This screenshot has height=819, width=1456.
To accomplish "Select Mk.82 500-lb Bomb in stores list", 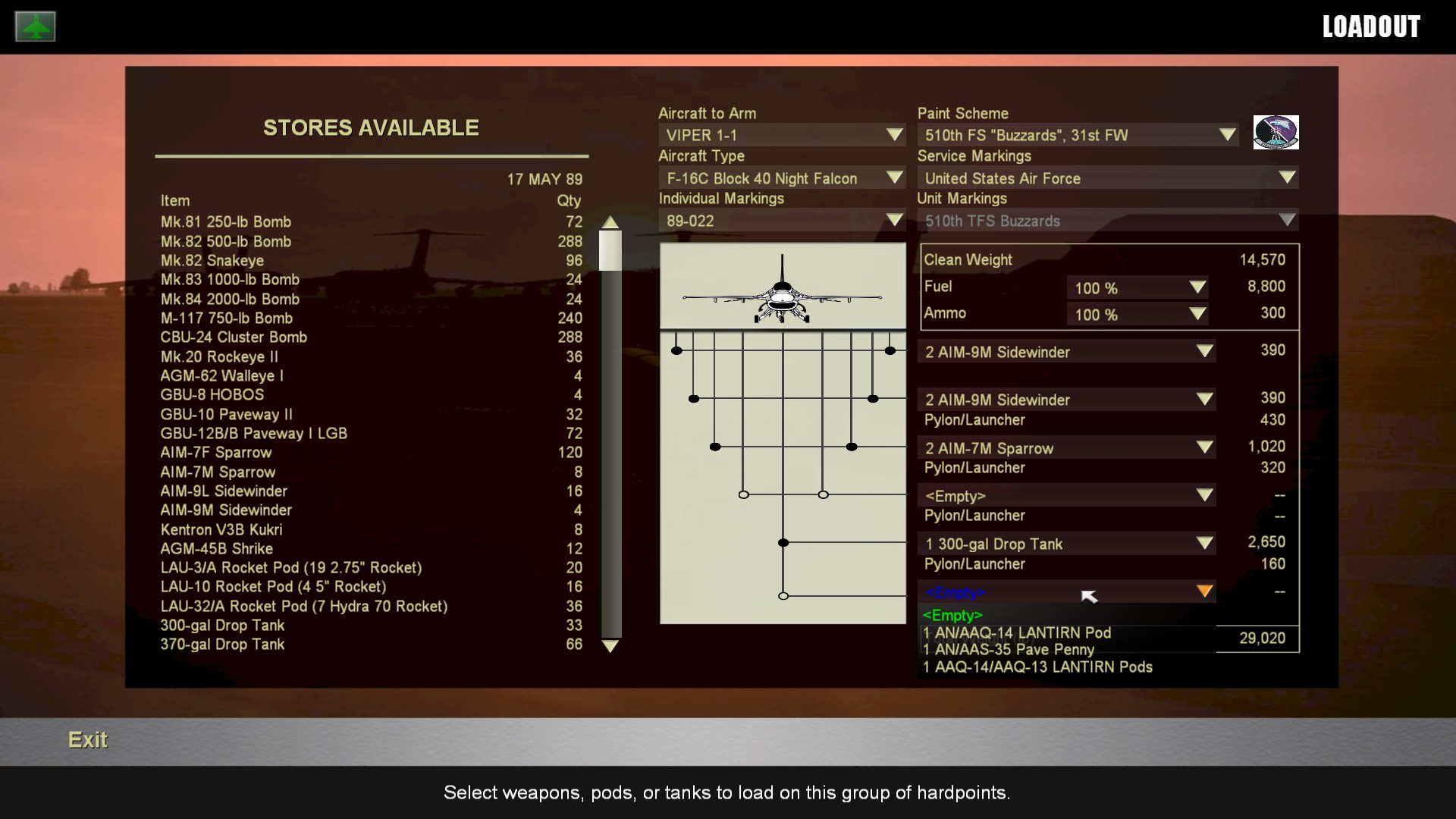I will (x=372, y=241).
